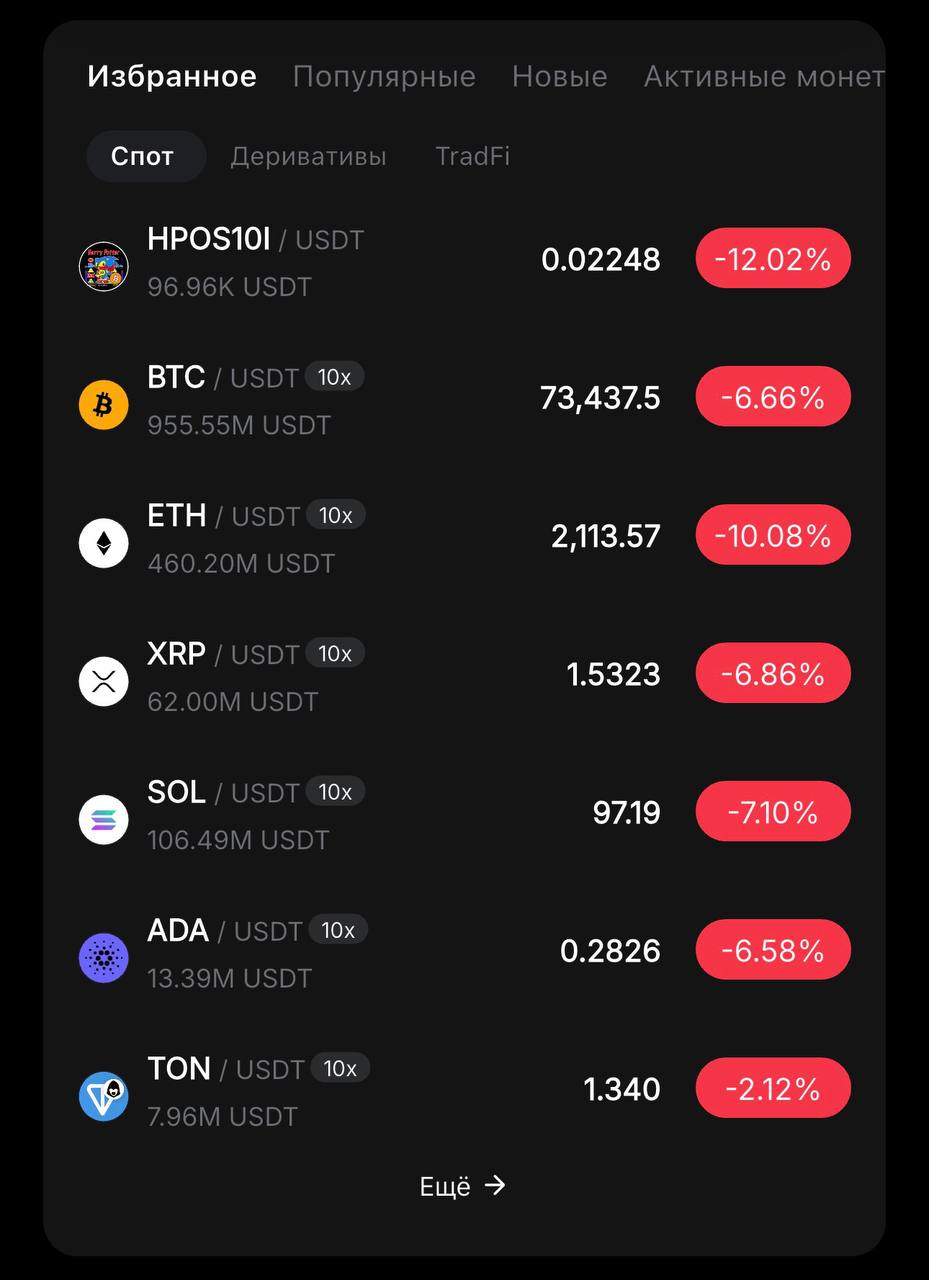Click the Ethereum diamond logo icon

click(104, 543)
